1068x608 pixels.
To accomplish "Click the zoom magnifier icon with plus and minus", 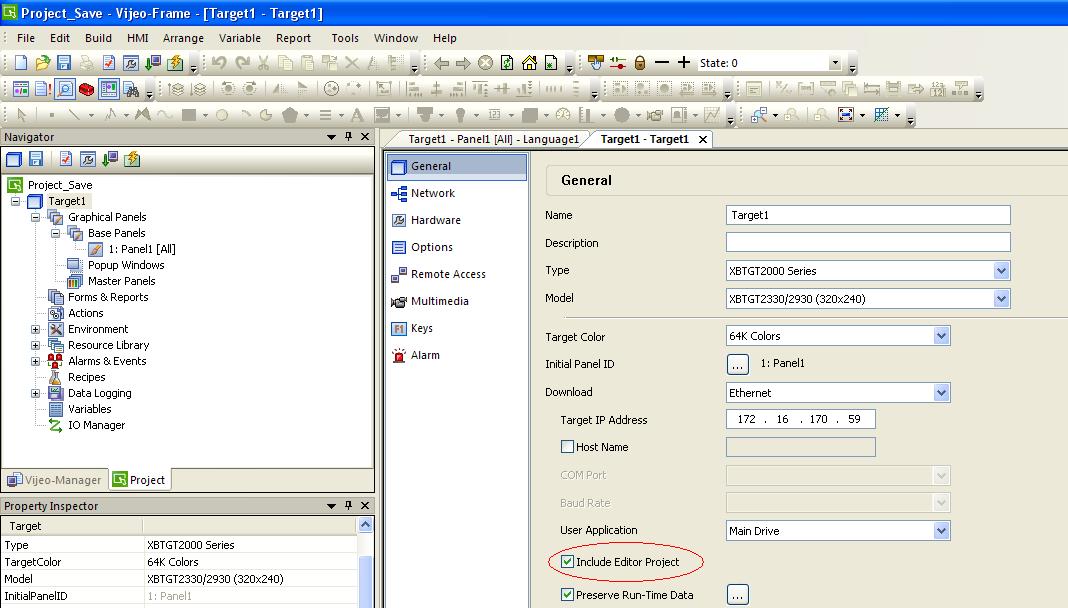I will pos(759,115).
